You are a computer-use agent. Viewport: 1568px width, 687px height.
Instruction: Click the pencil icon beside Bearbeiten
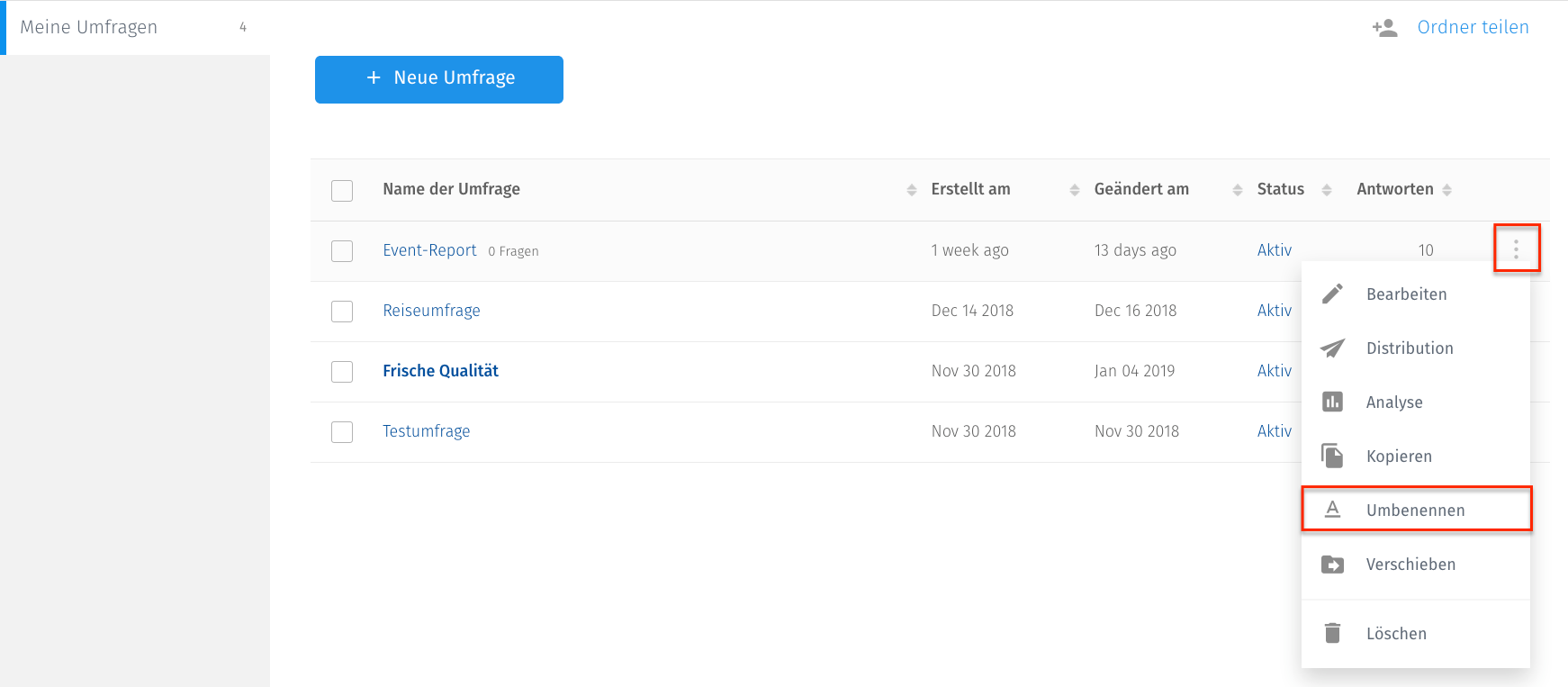tap(1332, 294)
